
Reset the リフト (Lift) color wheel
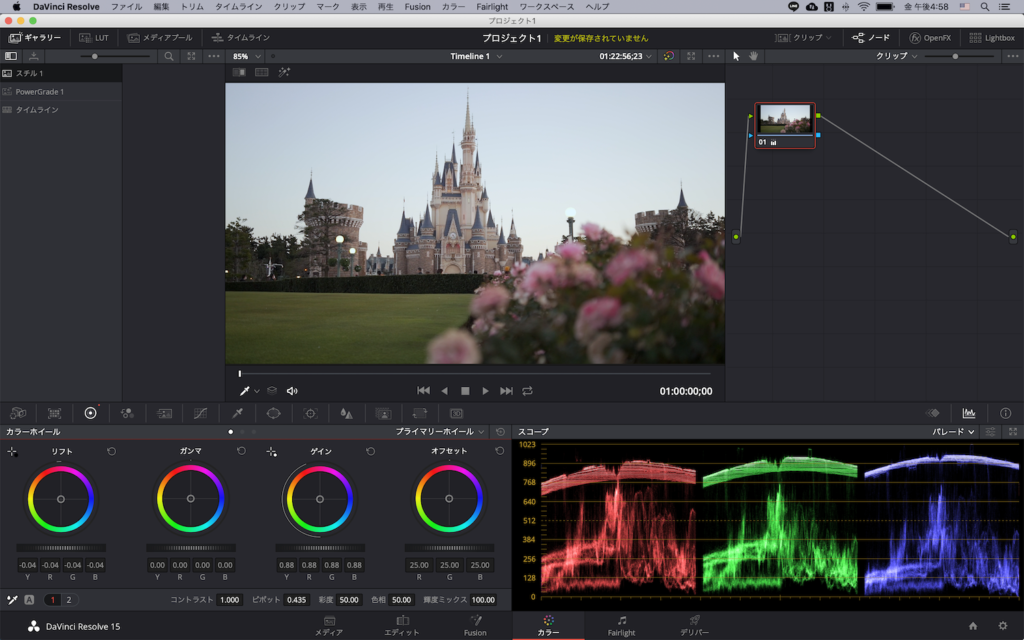tap(112, 451)
